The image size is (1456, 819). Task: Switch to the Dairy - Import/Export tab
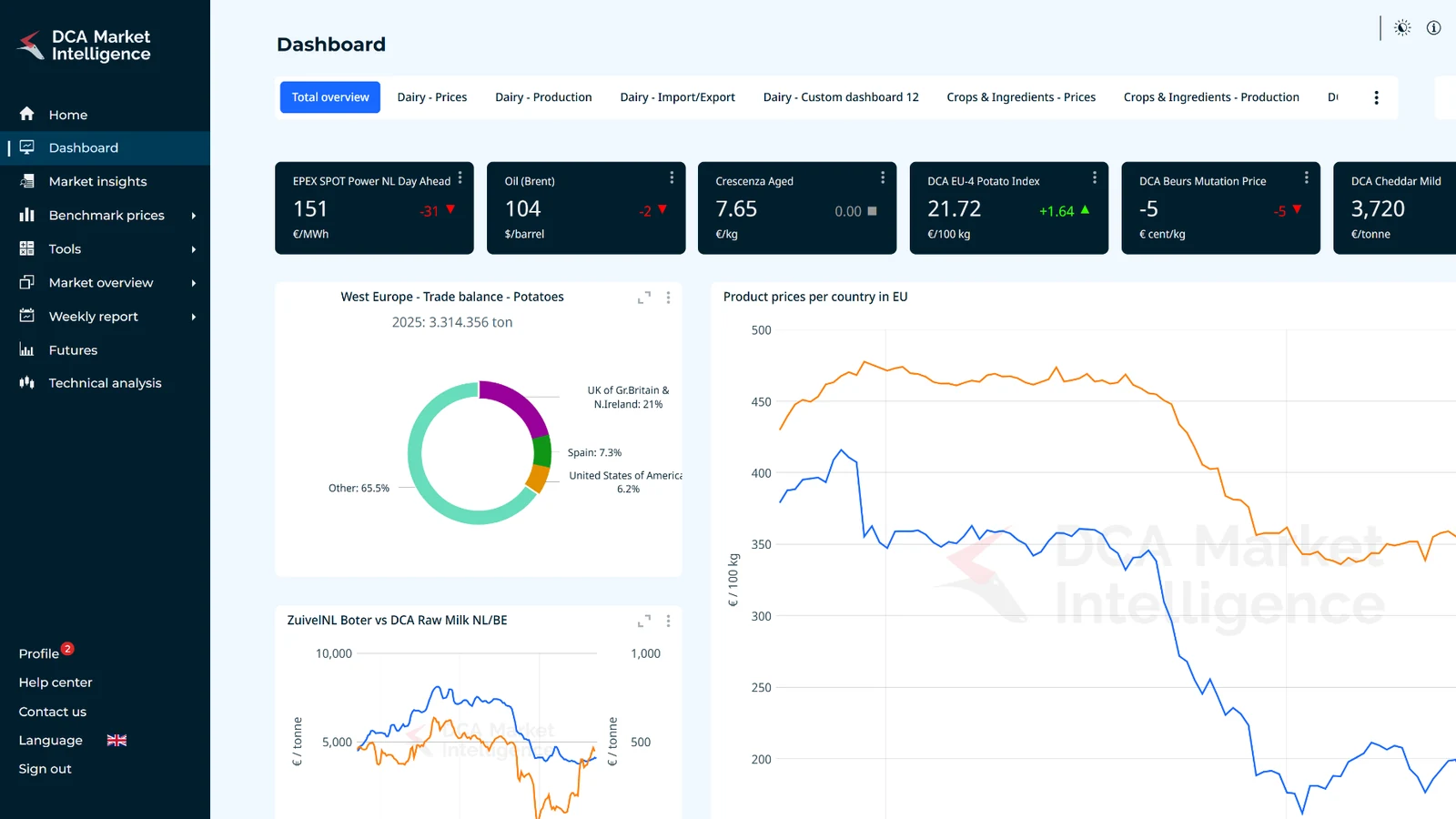coord(677,97)
